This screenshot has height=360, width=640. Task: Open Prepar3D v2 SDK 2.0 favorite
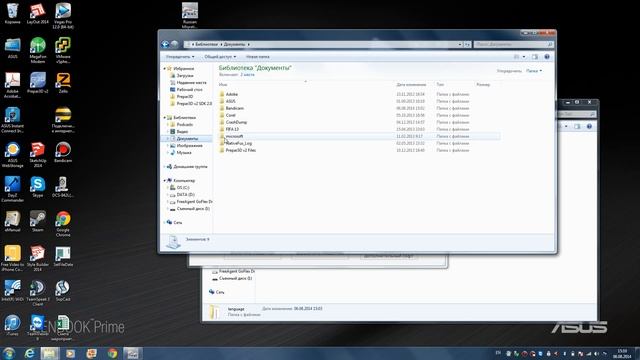[194, 104]
